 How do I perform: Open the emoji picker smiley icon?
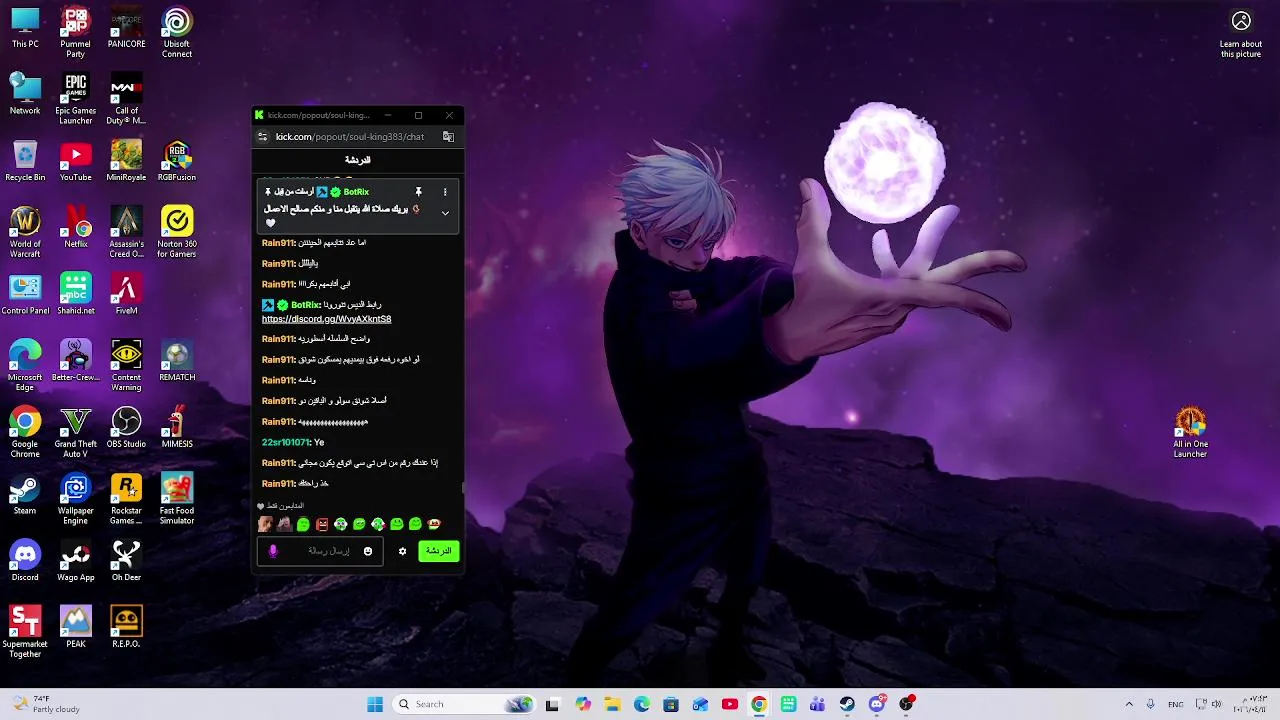368,551
